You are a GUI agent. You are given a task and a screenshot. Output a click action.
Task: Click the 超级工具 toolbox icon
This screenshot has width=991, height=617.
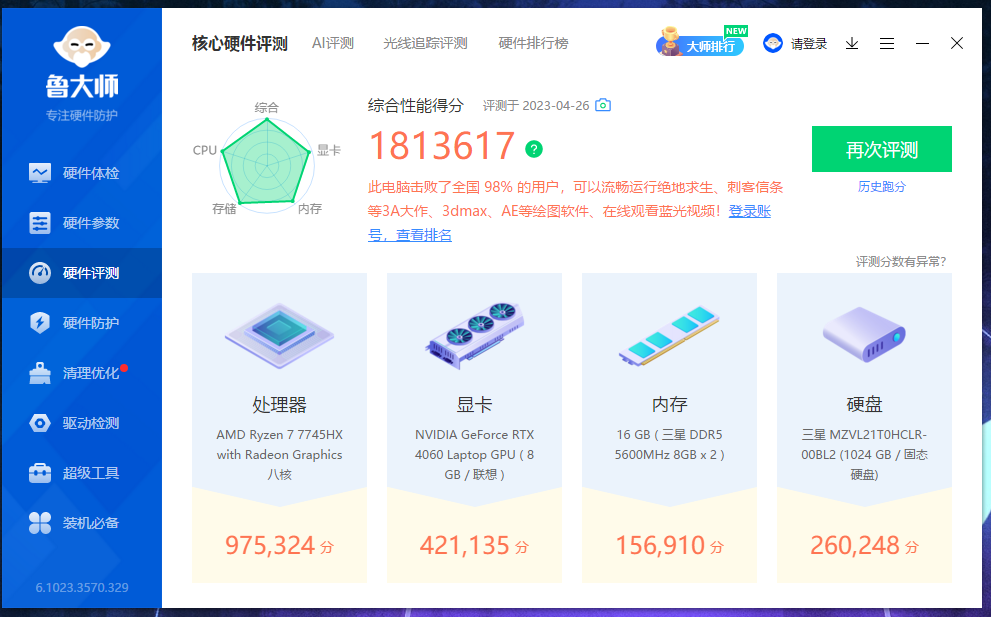point(40,473)
